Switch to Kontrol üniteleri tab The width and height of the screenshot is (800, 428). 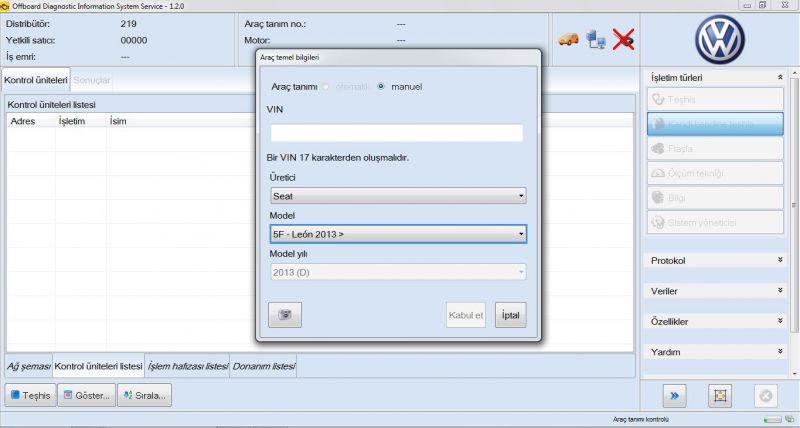pyautogui.click(x=36, y=80)
